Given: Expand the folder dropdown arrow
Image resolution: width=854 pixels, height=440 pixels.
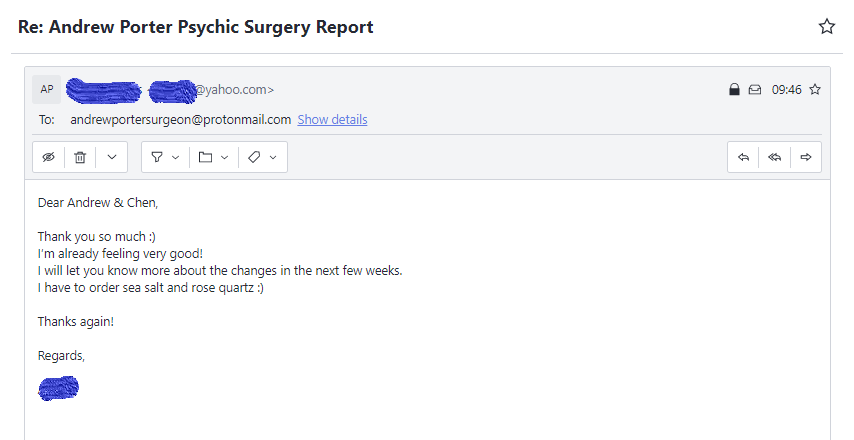Looking at the screenshot, I should (224, 157).
